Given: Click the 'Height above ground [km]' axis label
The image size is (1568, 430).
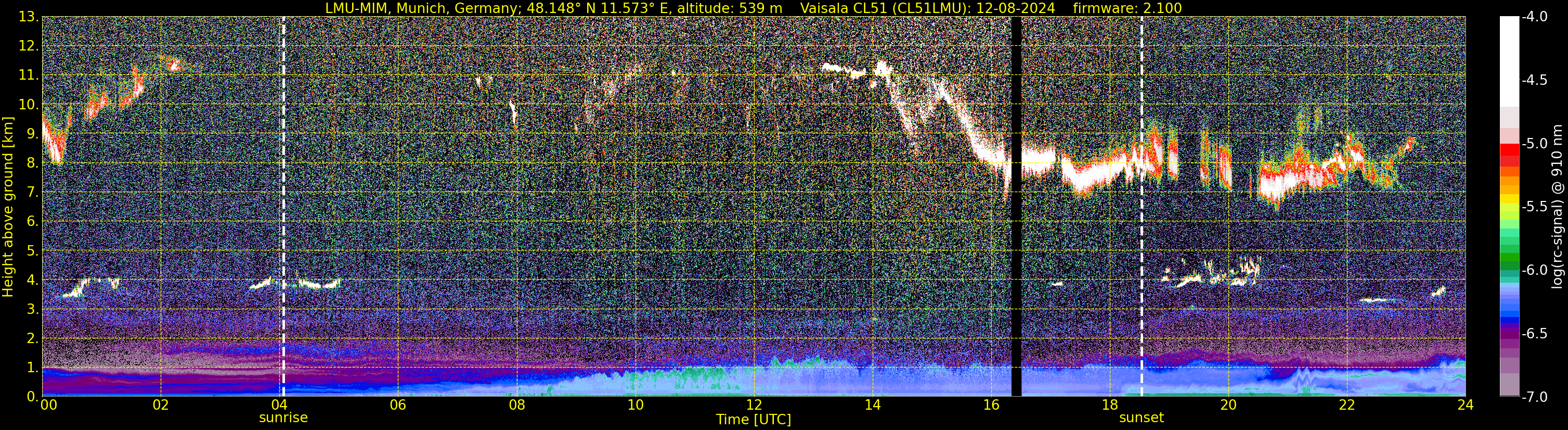Looking at the screenshot, I should pos(8,207).
